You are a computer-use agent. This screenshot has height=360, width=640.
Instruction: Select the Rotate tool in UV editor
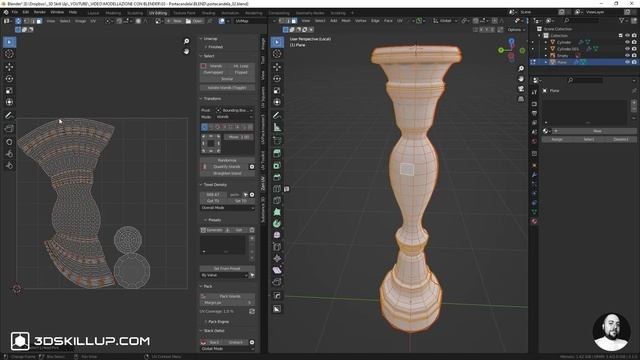pyautogui.click(x=9, y=78)
